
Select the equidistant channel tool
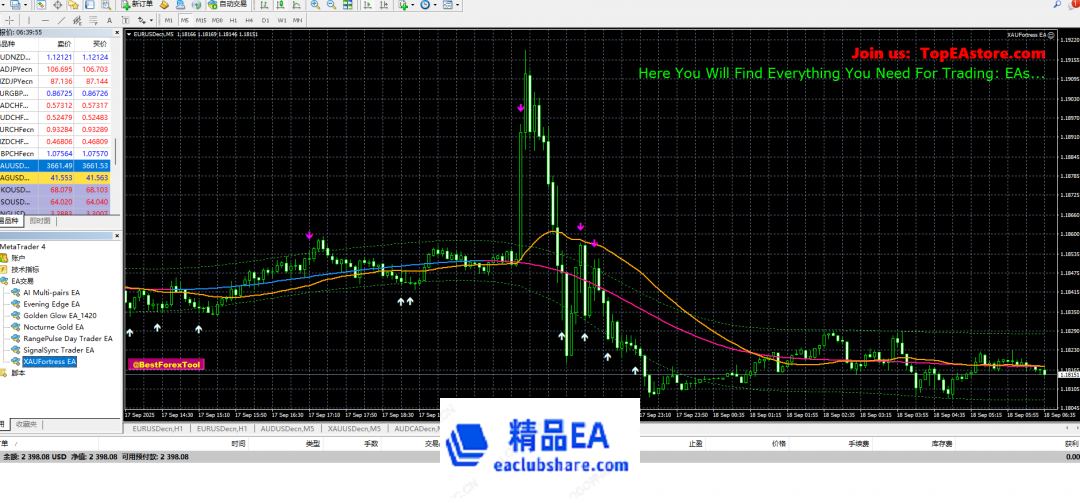pos(77,21)
